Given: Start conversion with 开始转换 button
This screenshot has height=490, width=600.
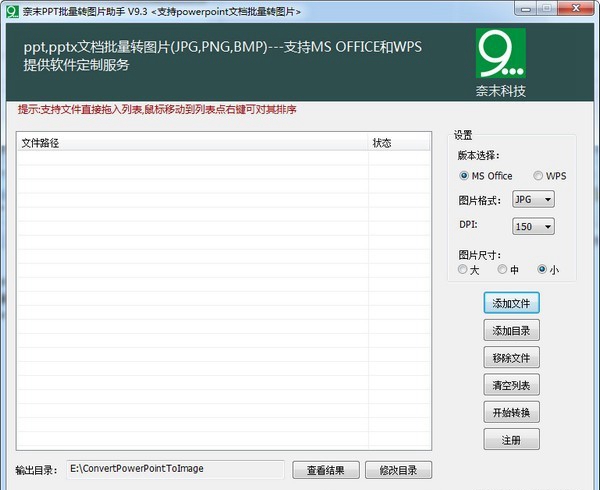Looking at the screenshot, I should tap(511, 412).
